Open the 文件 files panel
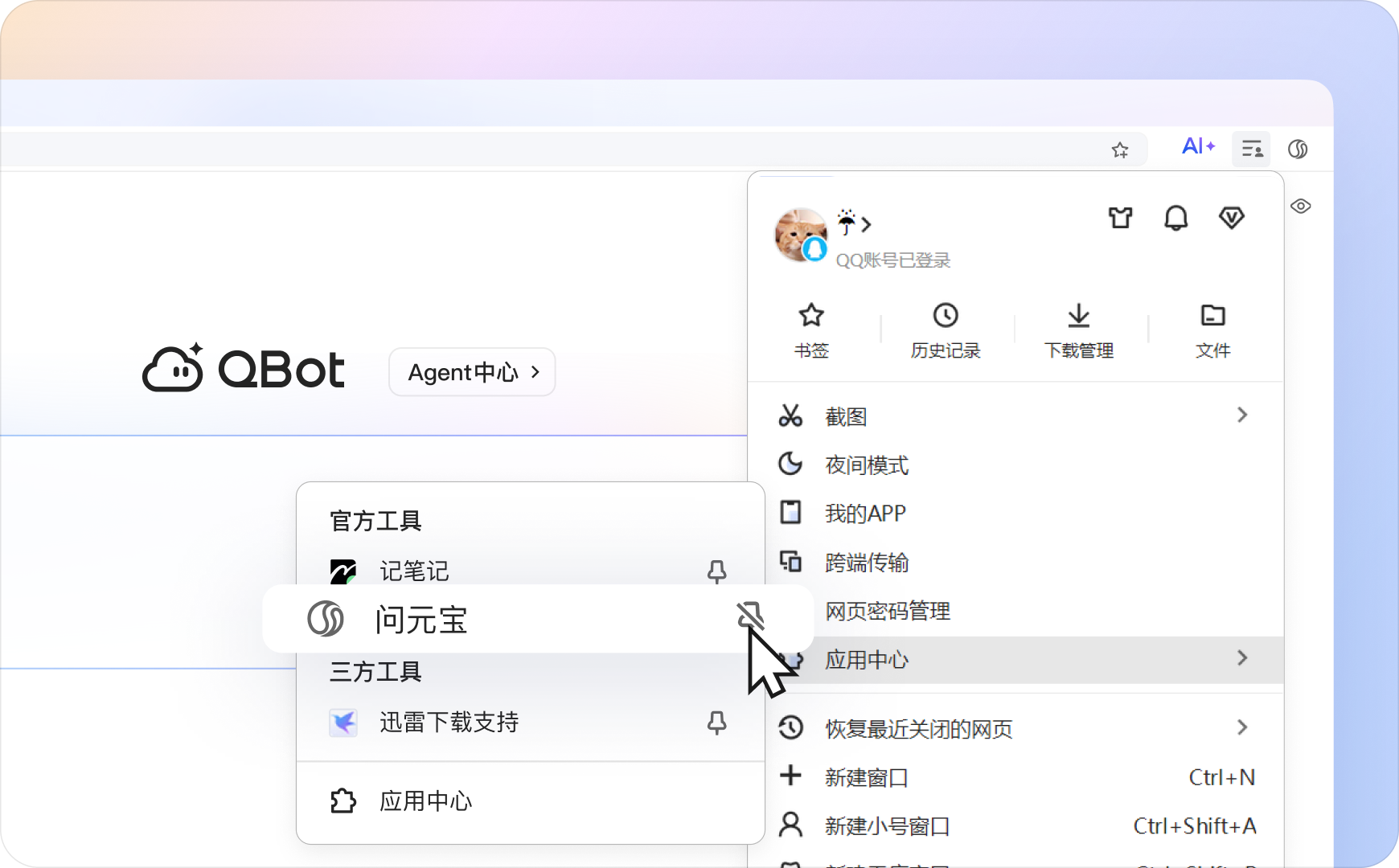1399x868 pixels. (1212, 330)
